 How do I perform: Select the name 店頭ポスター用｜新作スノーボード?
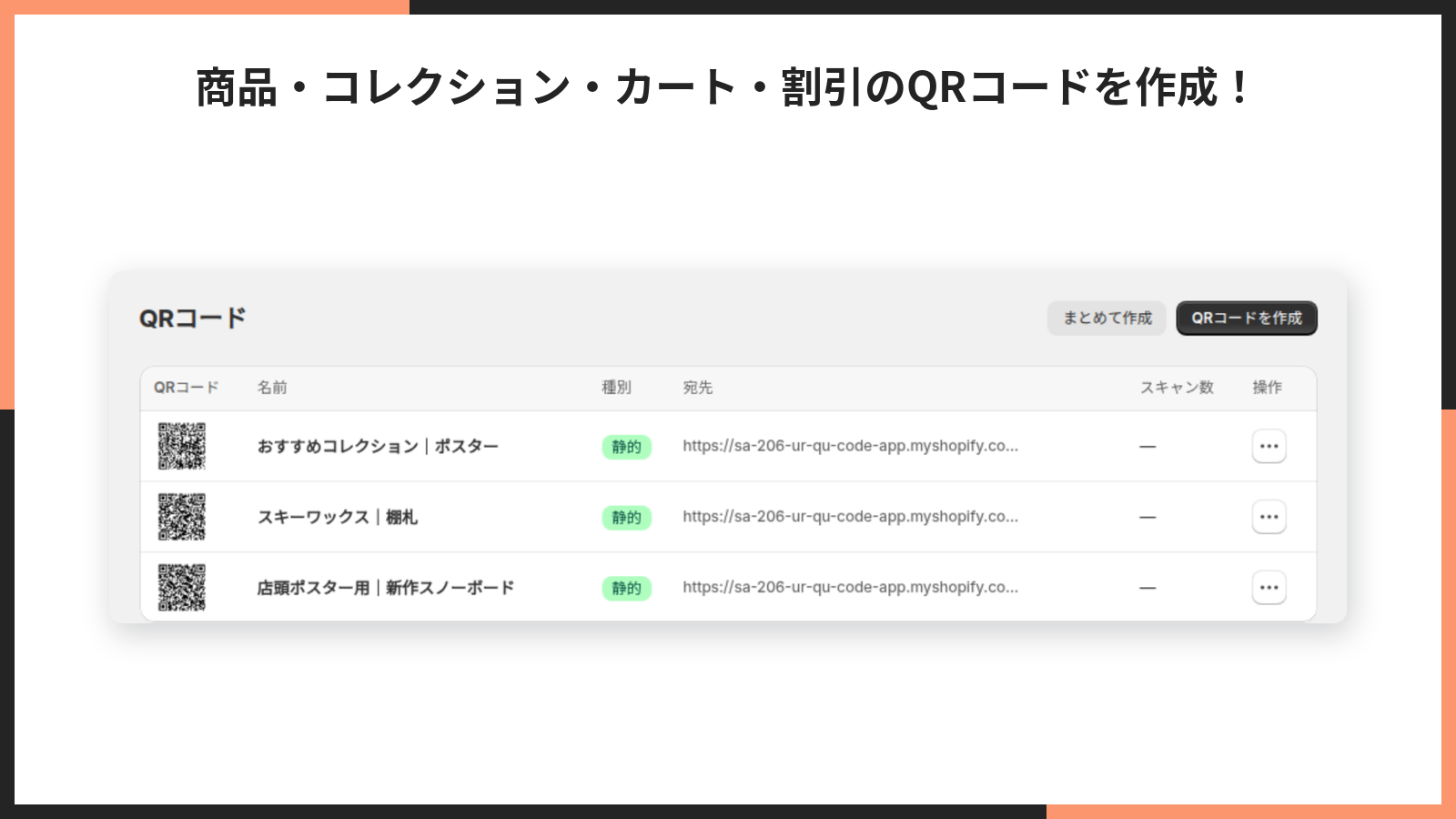(386, 588)
